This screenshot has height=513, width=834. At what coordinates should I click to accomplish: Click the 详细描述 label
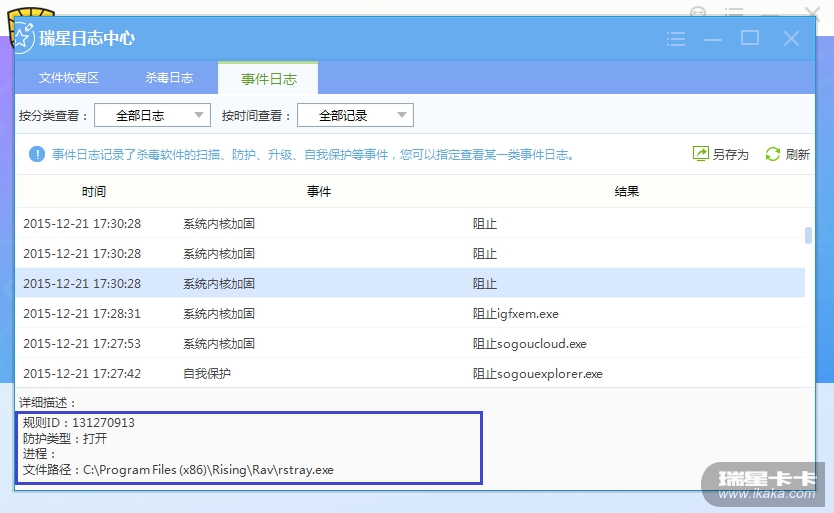click(47, 402)
